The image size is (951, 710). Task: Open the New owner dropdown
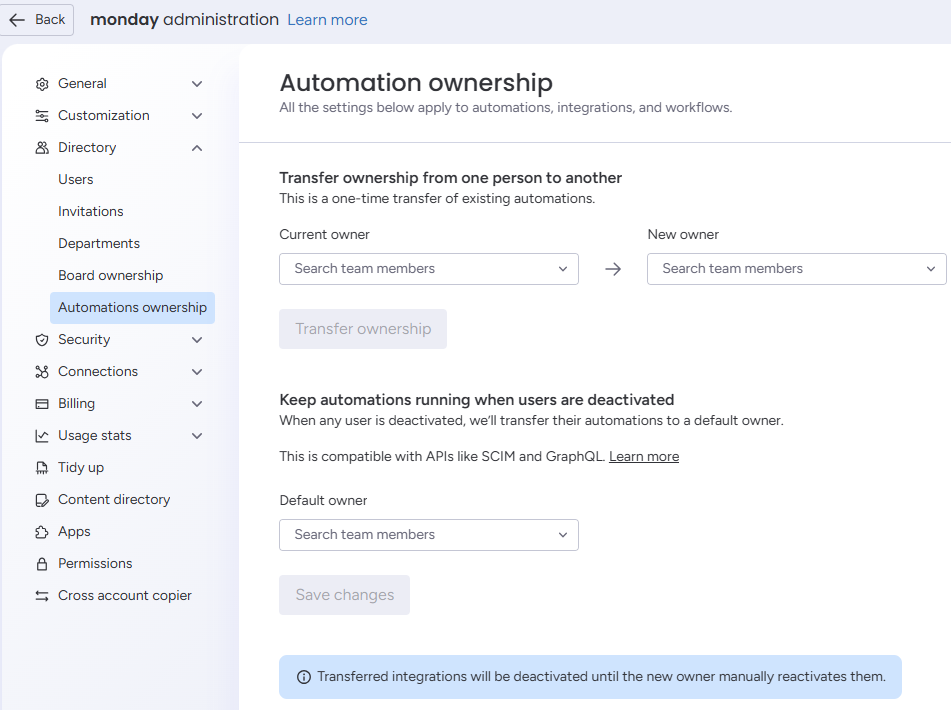796,269
